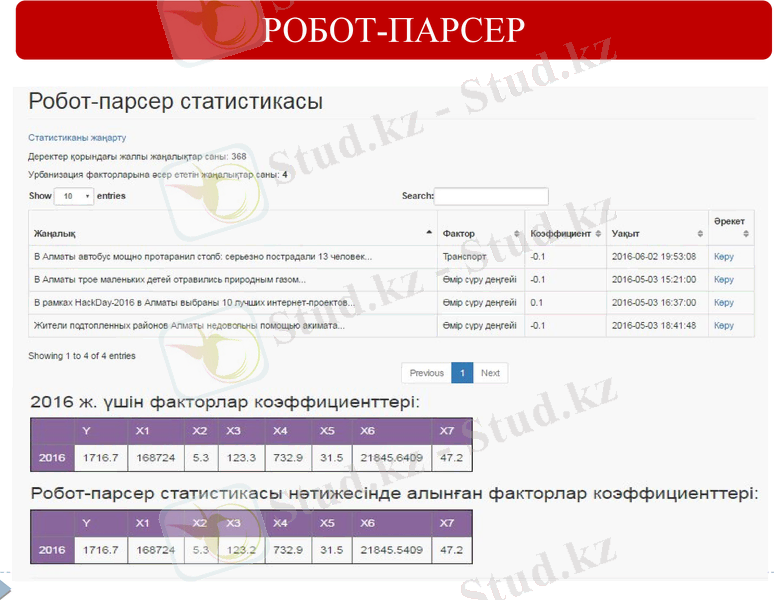Click news 'В Алматы трое маленьких детей'
Image resolution: width=774 pixels, height=600 pixels.
(170, 279)
